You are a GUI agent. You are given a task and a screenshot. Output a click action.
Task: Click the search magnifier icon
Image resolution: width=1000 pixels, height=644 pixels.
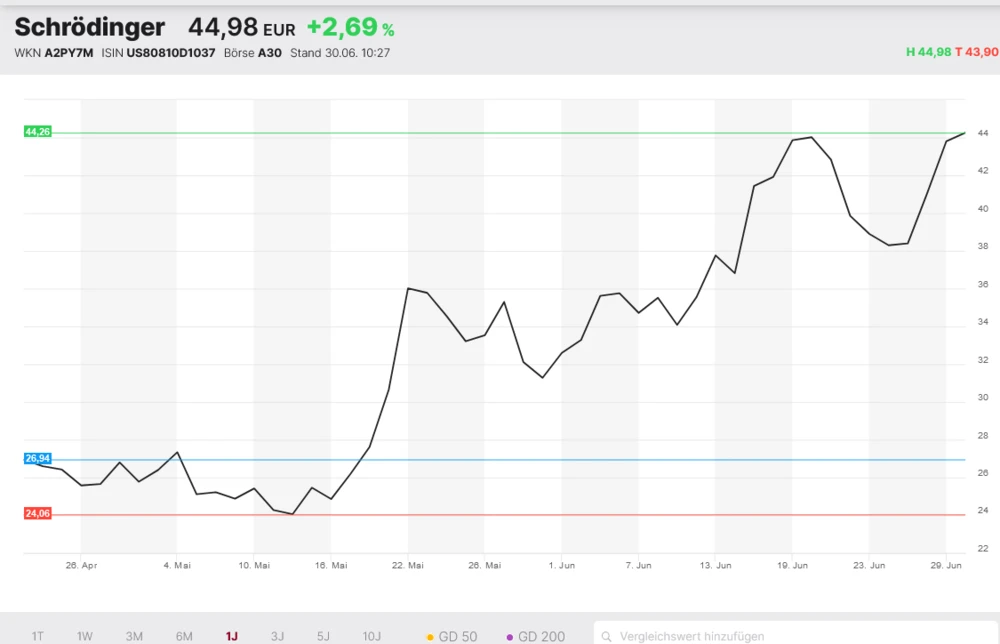(606, 636)
